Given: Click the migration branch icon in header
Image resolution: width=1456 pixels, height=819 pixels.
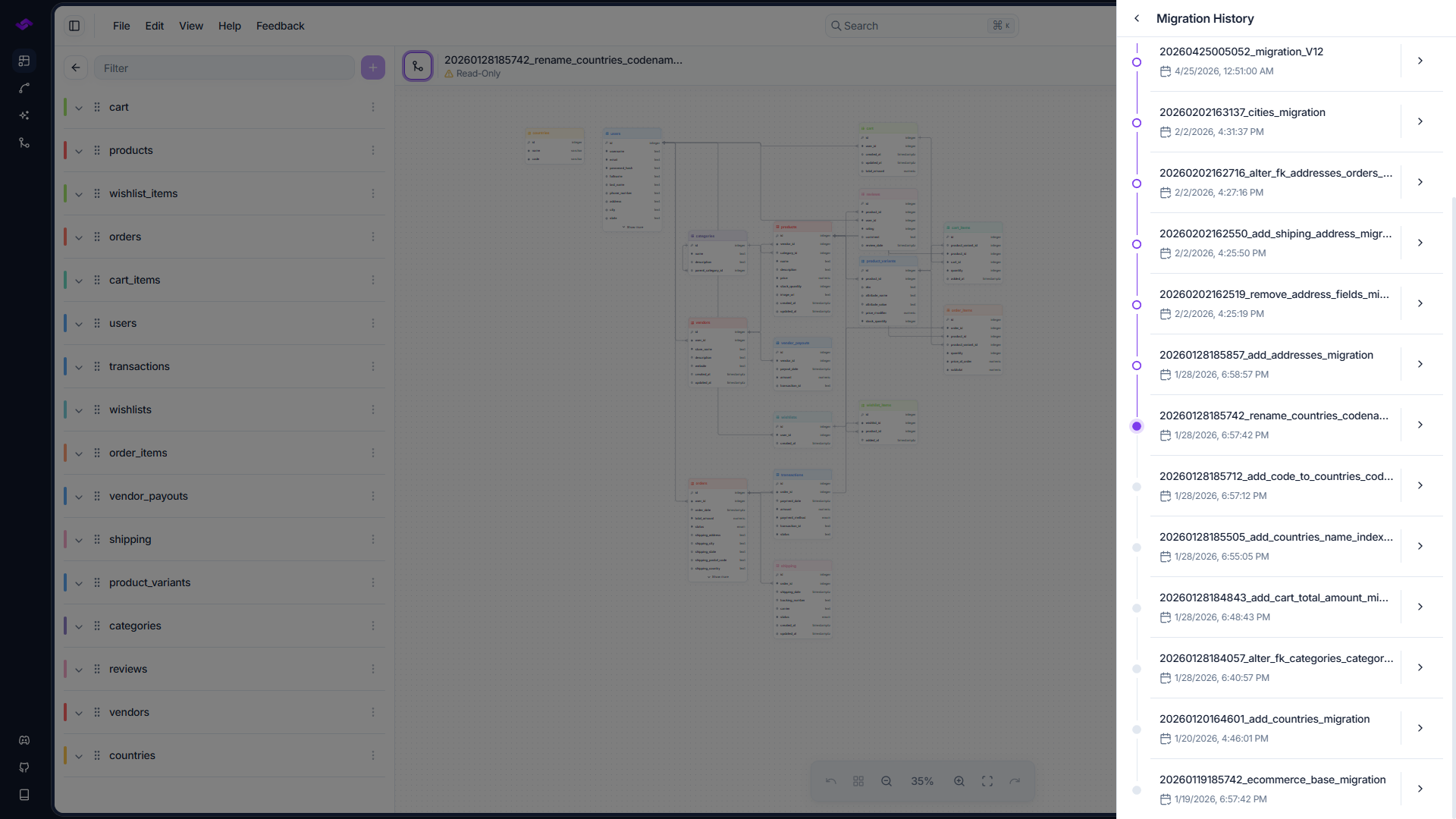Looking at the screenshot, I should [418, 67].
